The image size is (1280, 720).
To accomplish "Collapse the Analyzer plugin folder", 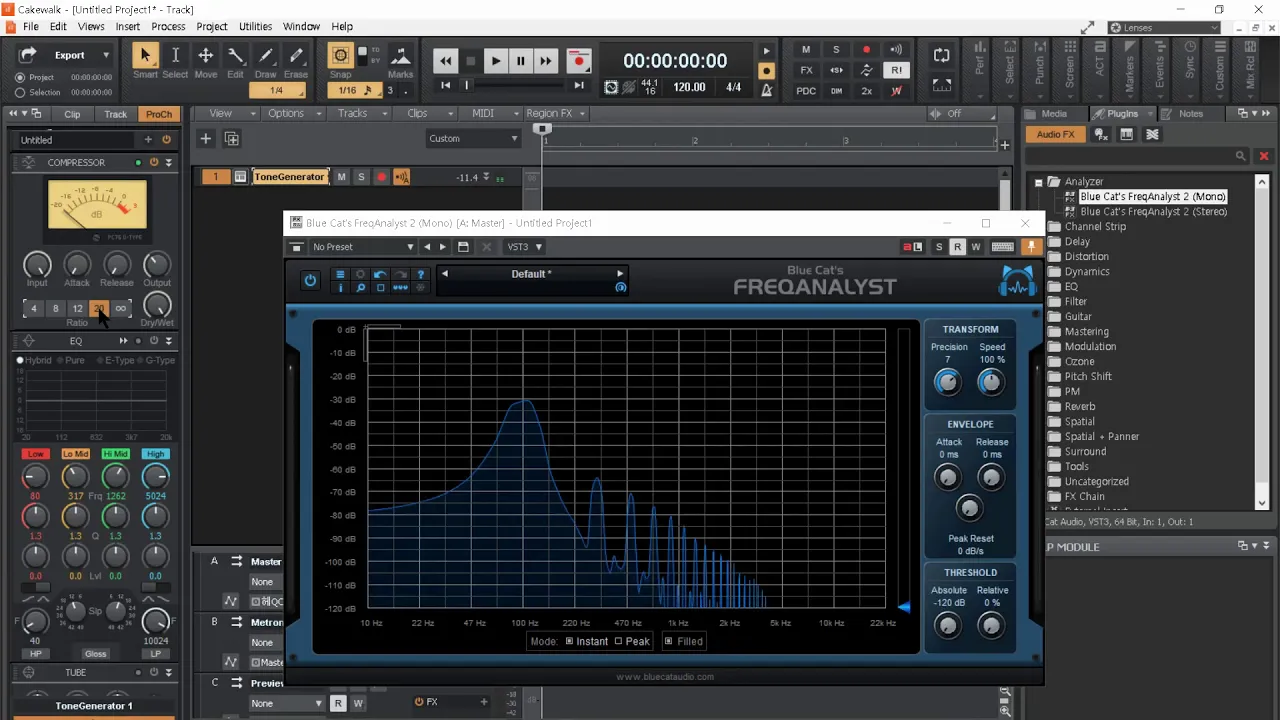I will click(1038, 182).
